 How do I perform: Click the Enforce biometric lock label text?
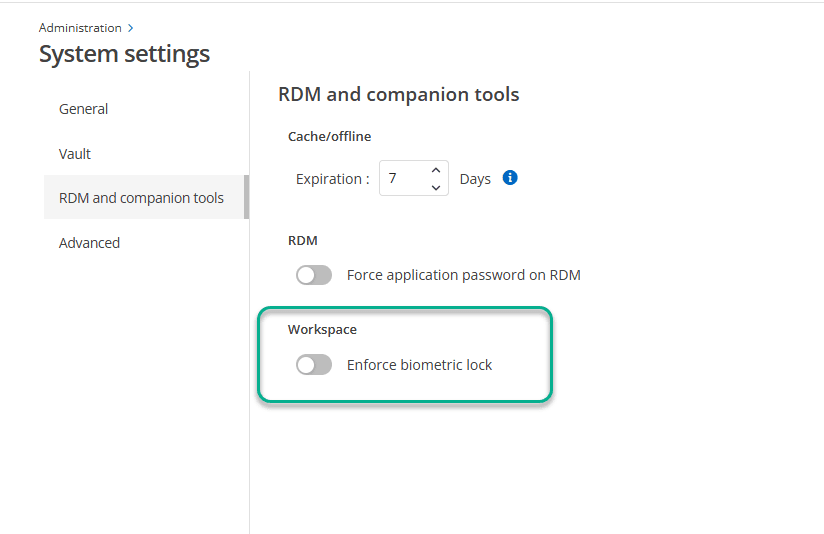(x=419, y=365)
